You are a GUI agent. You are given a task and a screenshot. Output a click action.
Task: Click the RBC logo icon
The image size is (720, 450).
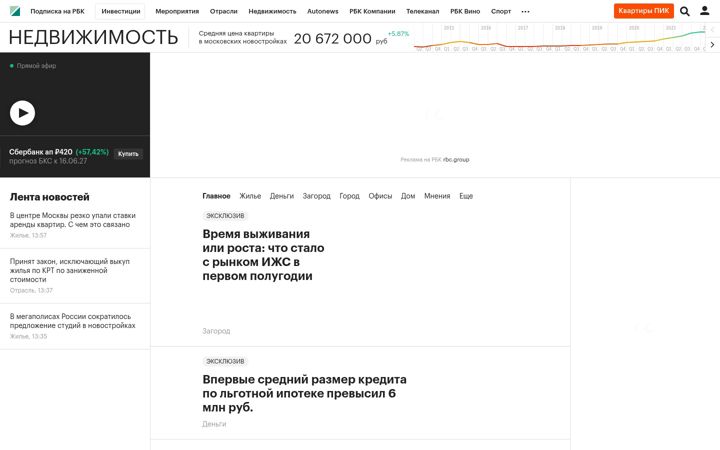pos(15,11)
